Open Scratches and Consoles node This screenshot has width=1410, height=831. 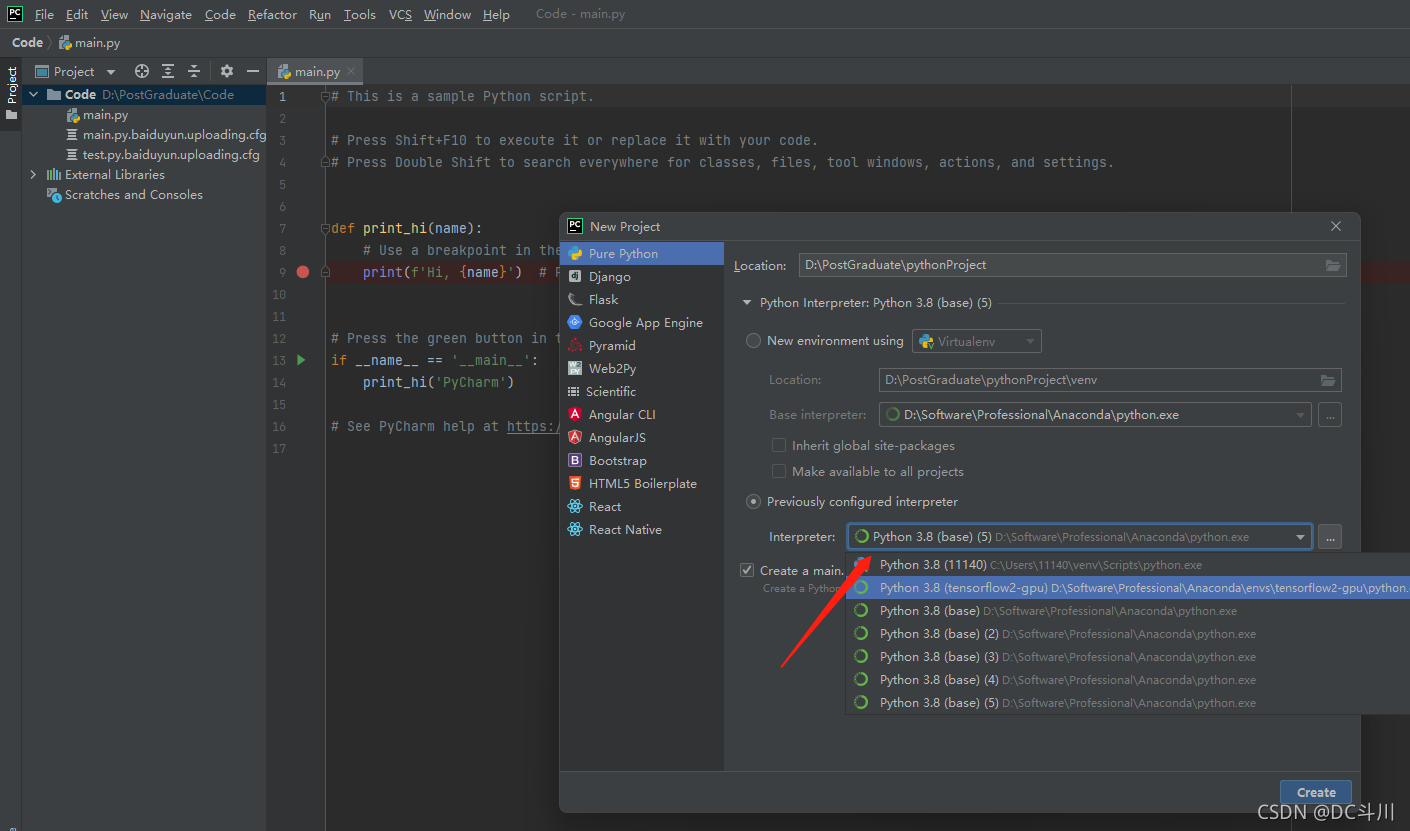133,195
